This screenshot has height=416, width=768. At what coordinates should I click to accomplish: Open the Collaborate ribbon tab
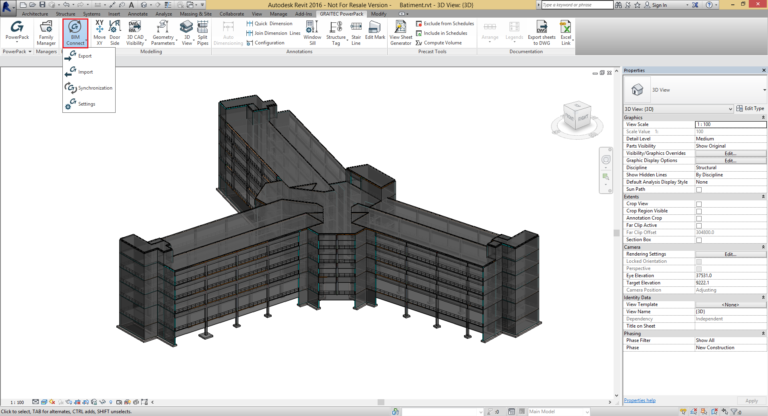[x=231, y=14]
